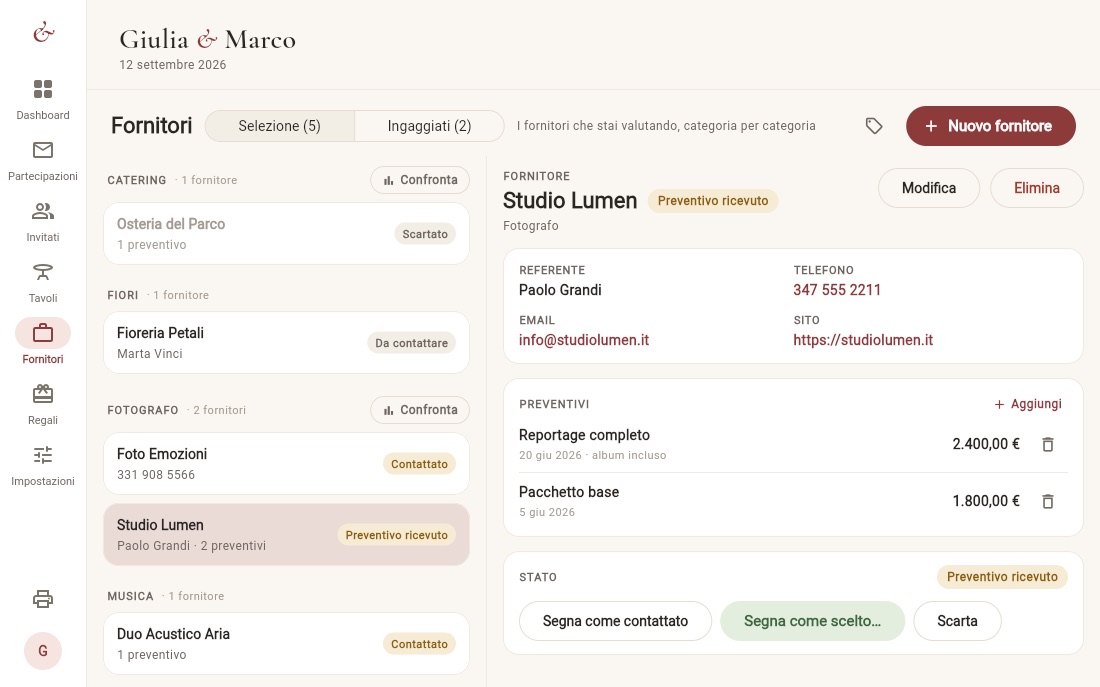Click the referente name Paolo Grandi

pyautogui.click(x=560, y=290)
